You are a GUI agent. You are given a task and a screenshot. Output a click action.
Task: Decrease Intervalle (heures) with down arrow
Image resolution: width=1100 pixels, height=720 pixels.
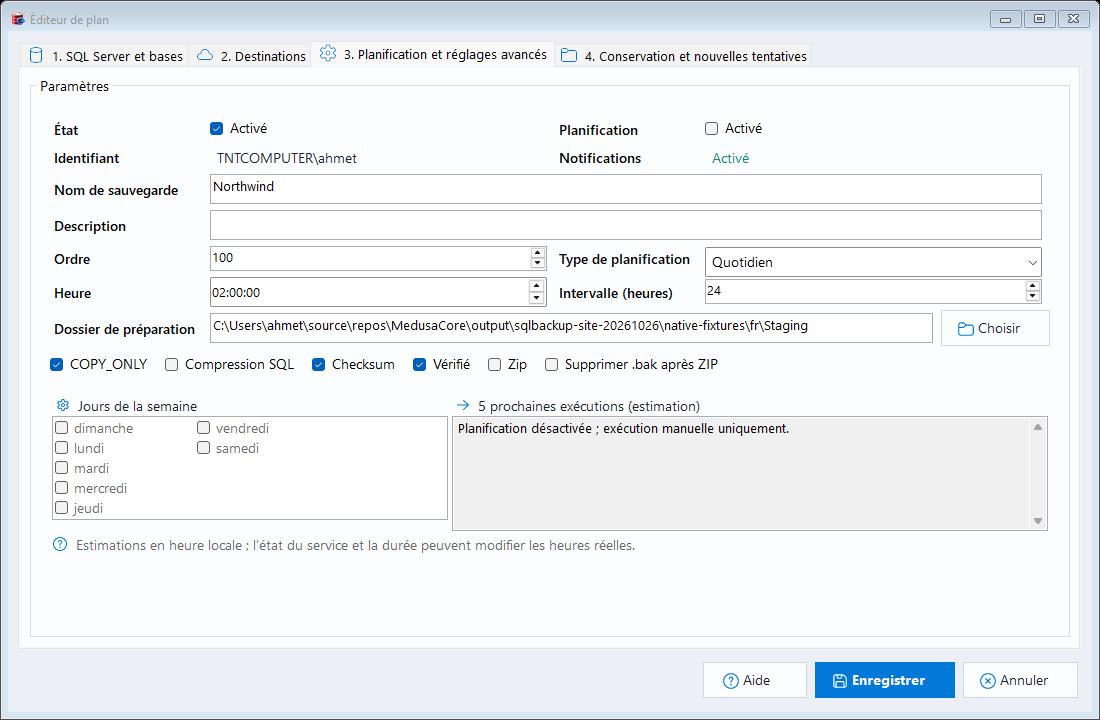click(x=1032, y=296)
